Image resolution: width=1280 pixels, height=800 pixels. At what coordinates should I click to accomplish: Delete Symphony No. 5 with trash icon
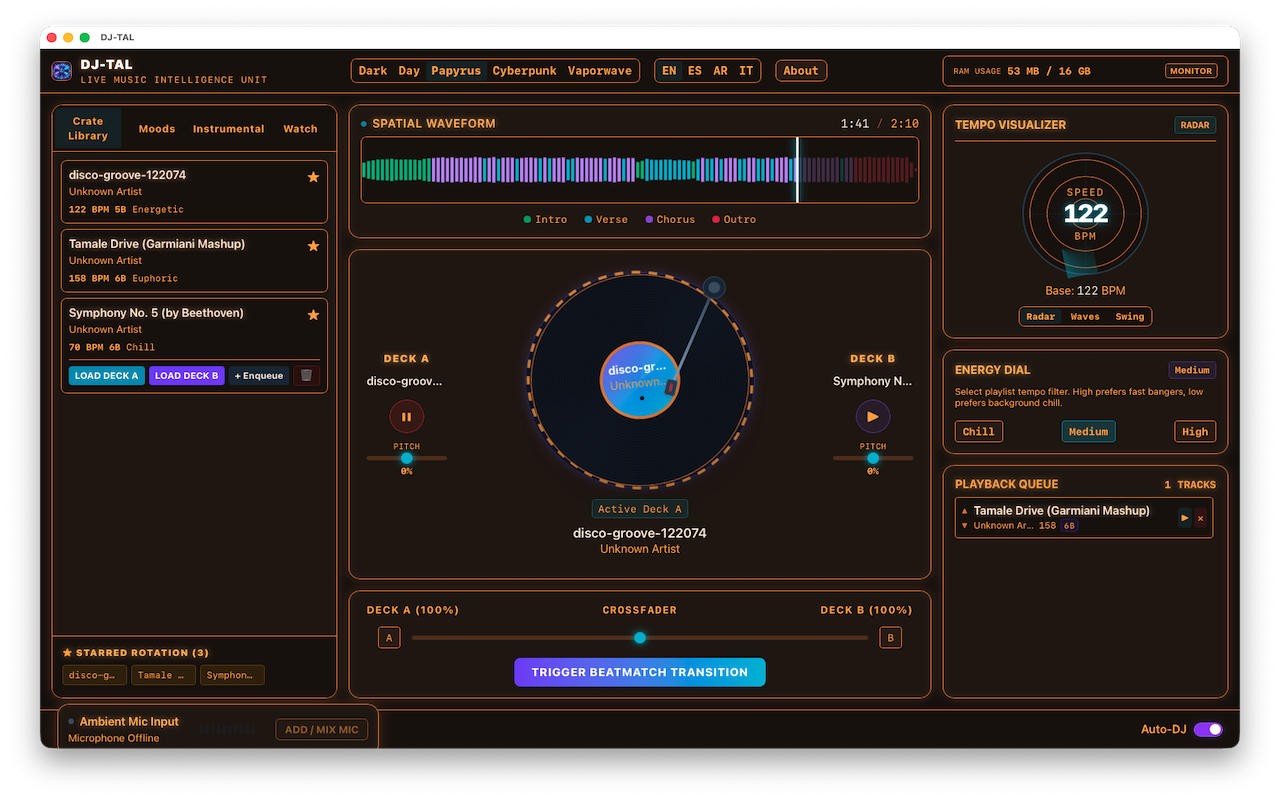pyautogui.click(x=307, y=376)
